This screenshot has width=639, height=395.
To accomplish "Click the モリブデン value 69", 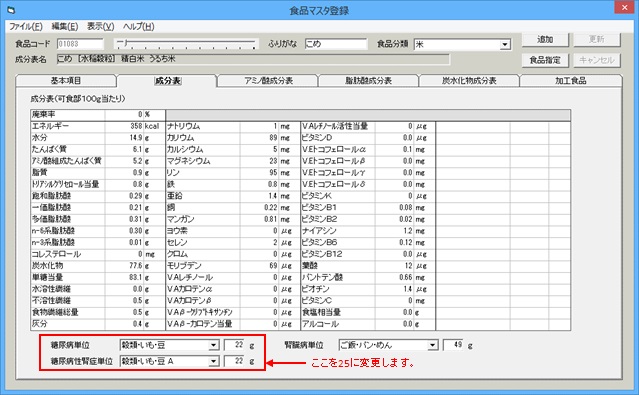I will tap(259, 266).
